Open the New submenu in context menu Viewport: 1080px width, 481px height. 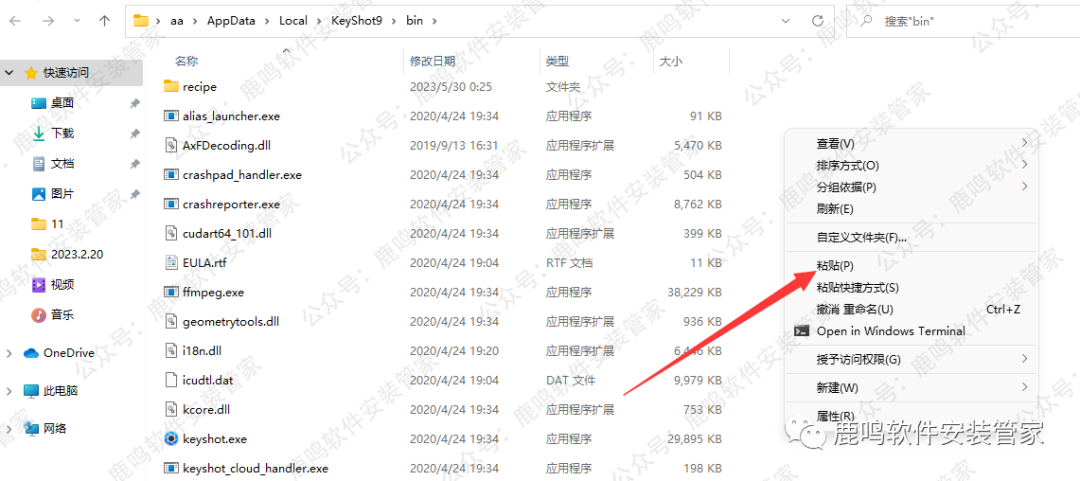[x=838, y=387]
